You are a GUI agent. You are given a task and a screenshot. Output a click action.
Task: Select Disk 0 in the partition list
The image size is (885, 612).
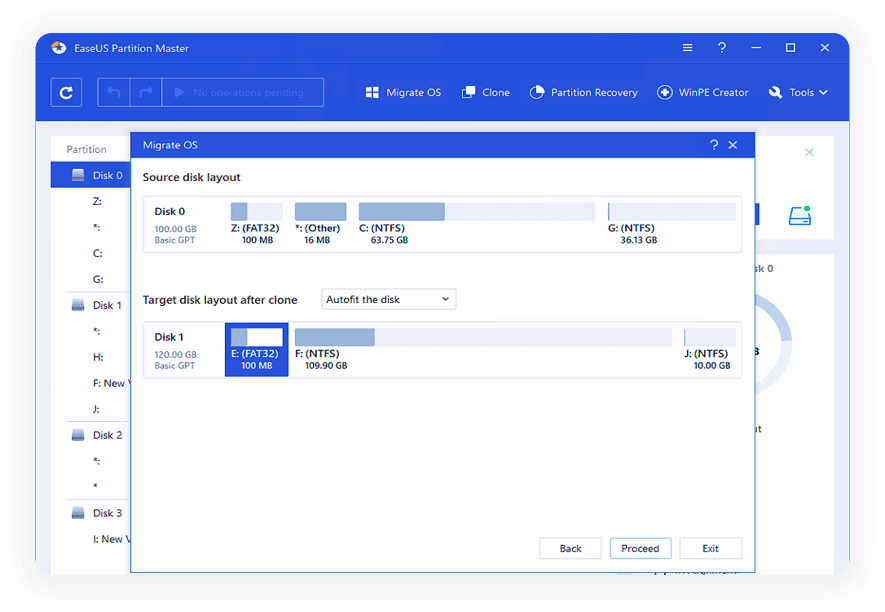click(107, 176)
